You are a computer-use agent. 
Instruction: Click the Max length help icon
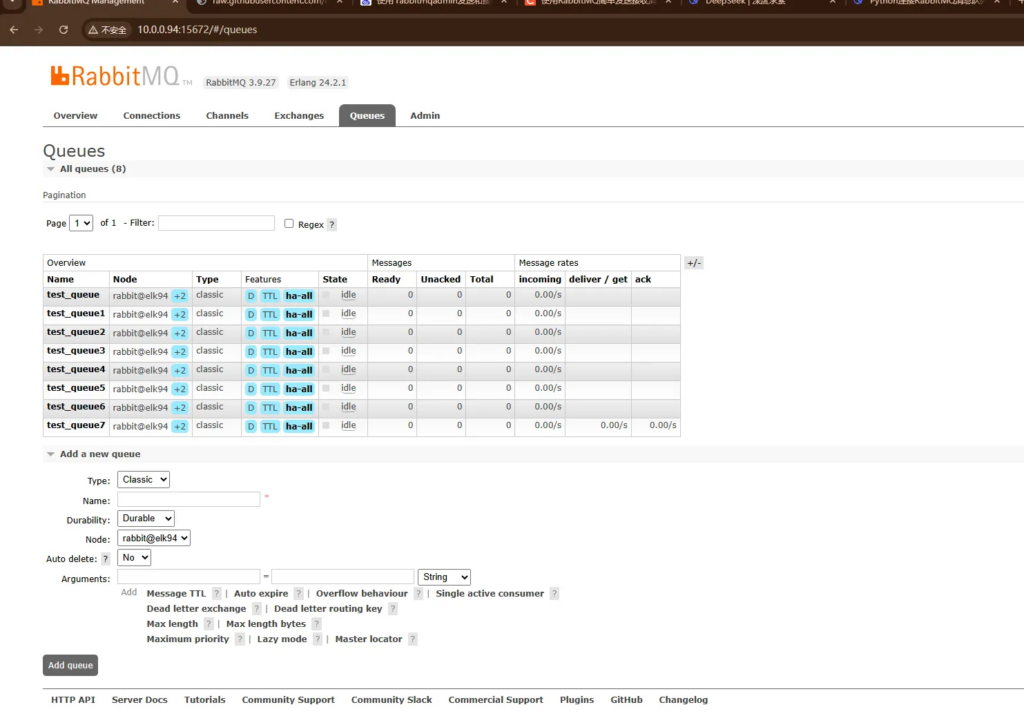(x=208, y=625)
